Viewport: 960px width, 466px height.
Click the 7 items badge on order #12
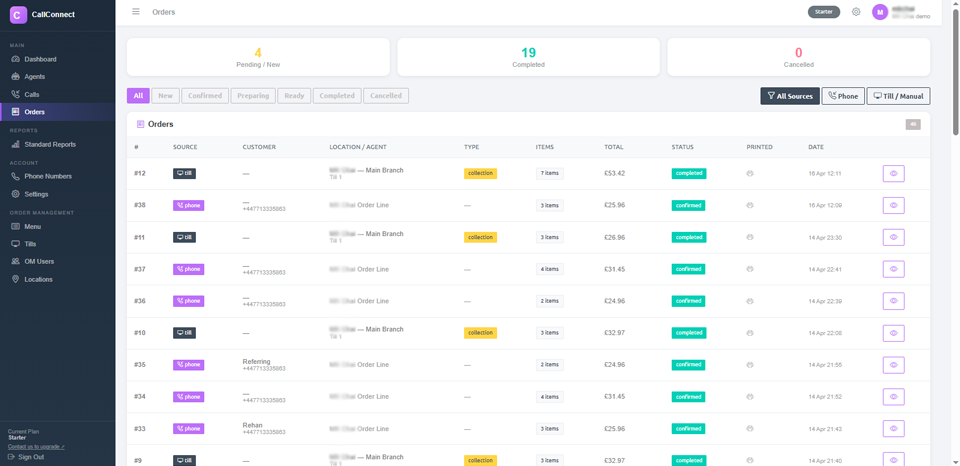[x=550, y=173]
